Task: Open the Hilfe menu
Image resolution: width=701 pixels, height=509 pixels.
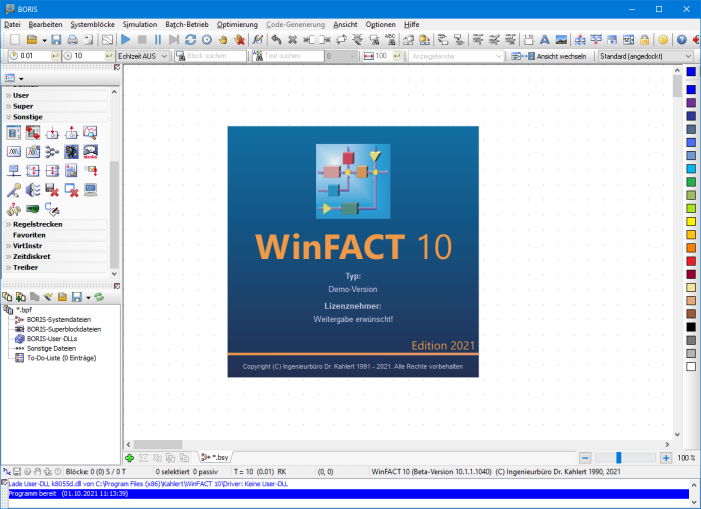Action: [x=412, y=25]
